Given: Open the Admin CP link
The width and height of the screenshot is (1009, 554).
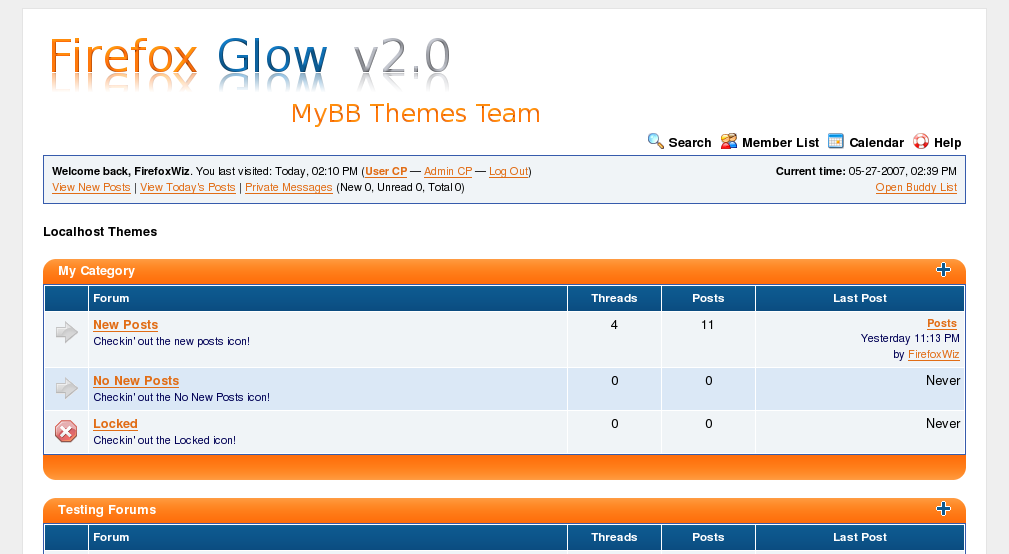Looking at the screenshot, I should tap(448, 172).
